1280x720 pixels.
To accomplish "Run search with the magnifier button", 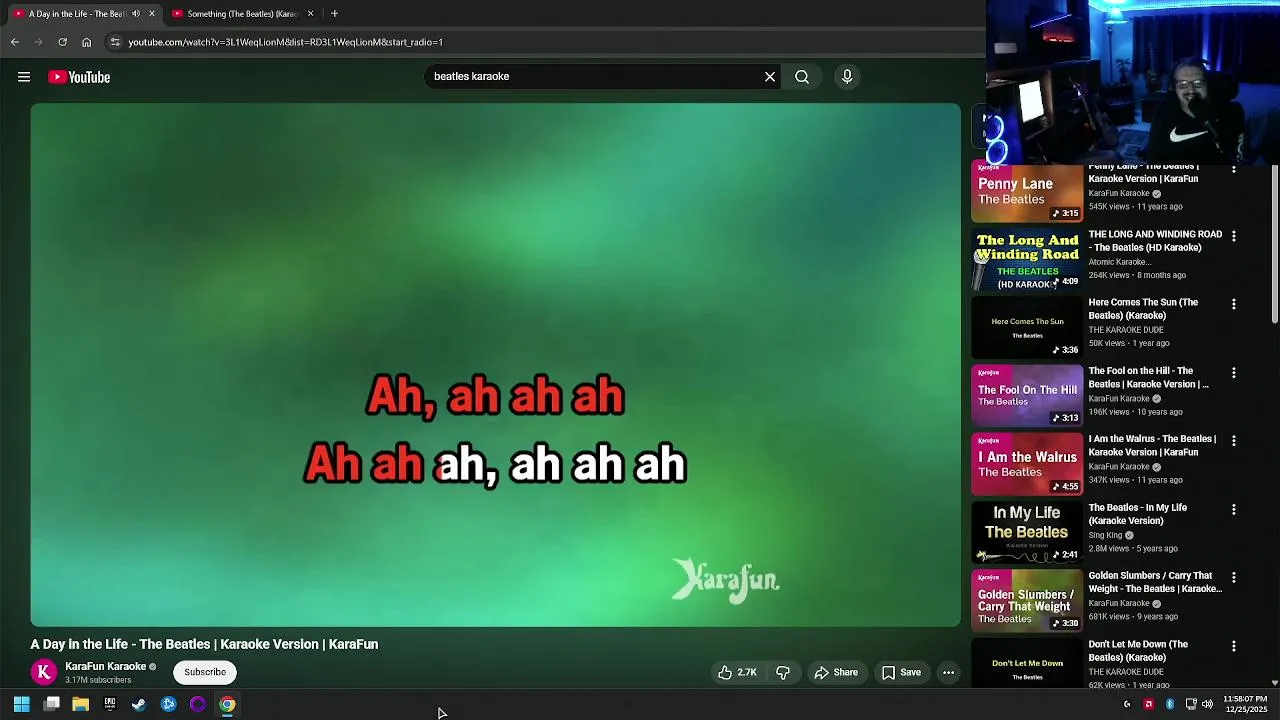I will [802, 77].
